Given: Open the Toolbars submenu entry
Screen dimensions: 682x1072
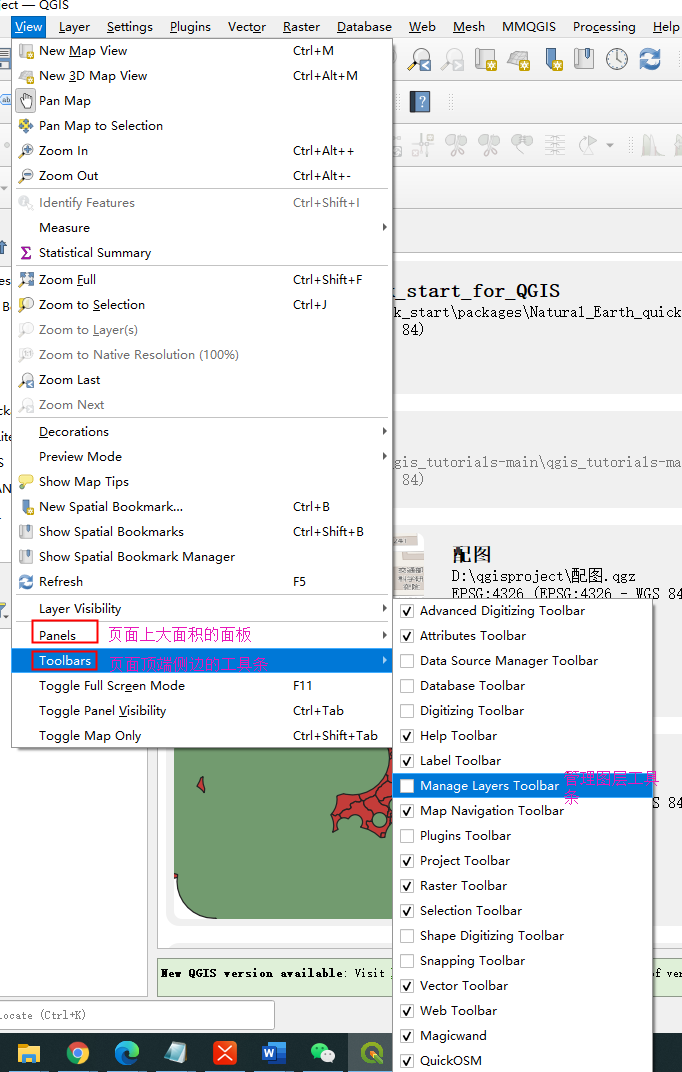Looking at the screenshot, I should [x=202, y=661].
